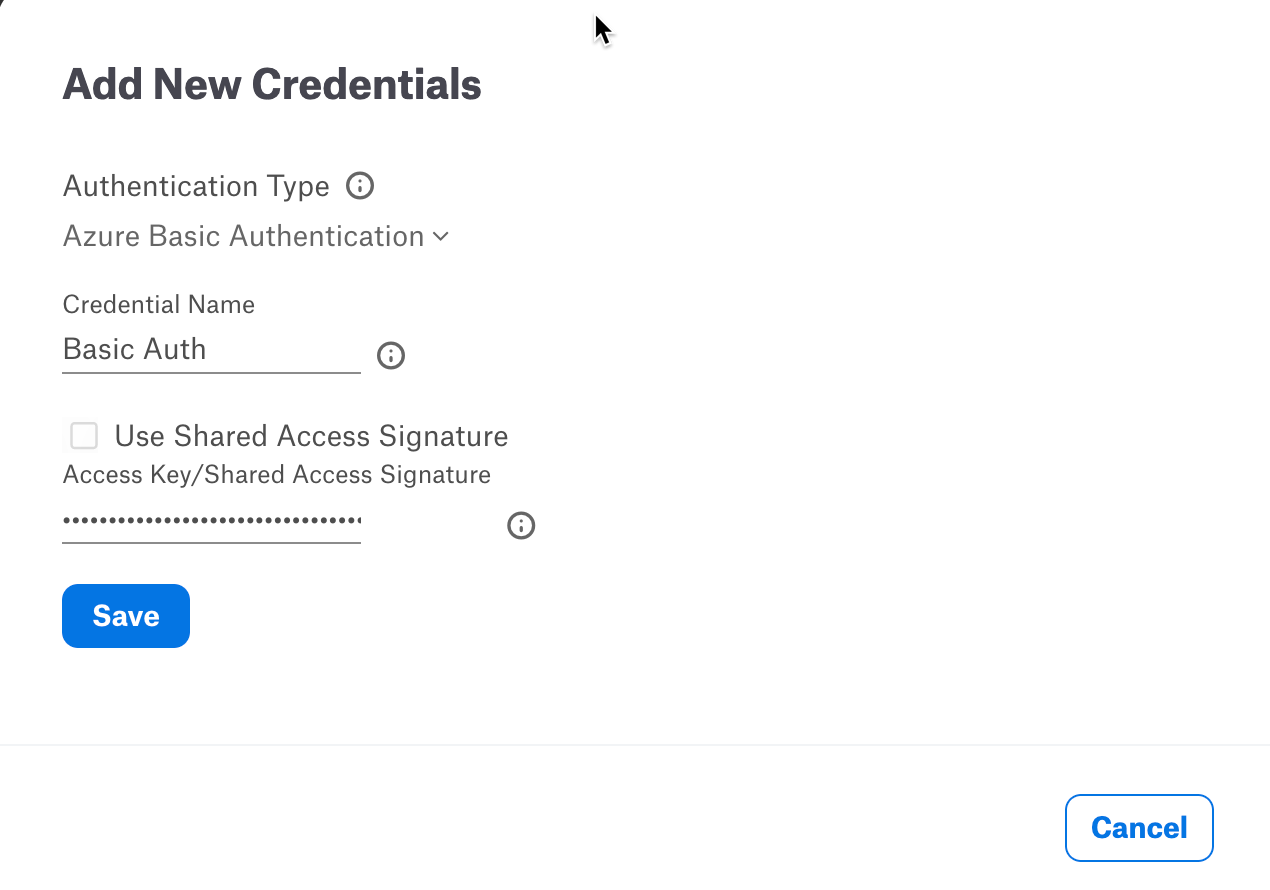The image size is (1270, 890).
Task: Enable the Use Shared Access Signature checkbox
Action: [84, 436]
